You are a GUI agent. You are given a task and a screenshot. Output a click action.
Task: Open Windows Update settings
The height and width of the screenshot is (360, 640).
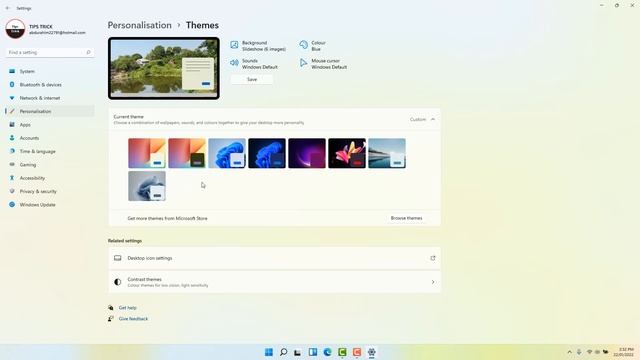[x=49, y=205]
